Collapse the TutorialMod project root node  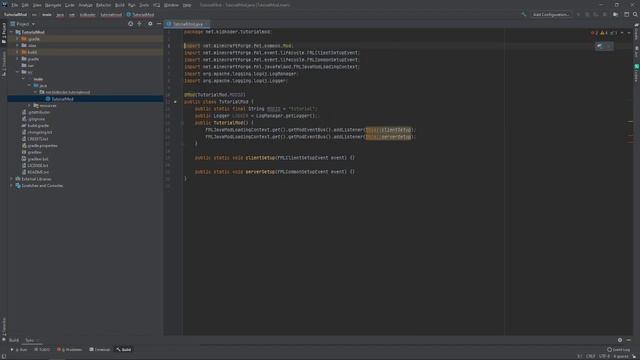click(11, 32)
